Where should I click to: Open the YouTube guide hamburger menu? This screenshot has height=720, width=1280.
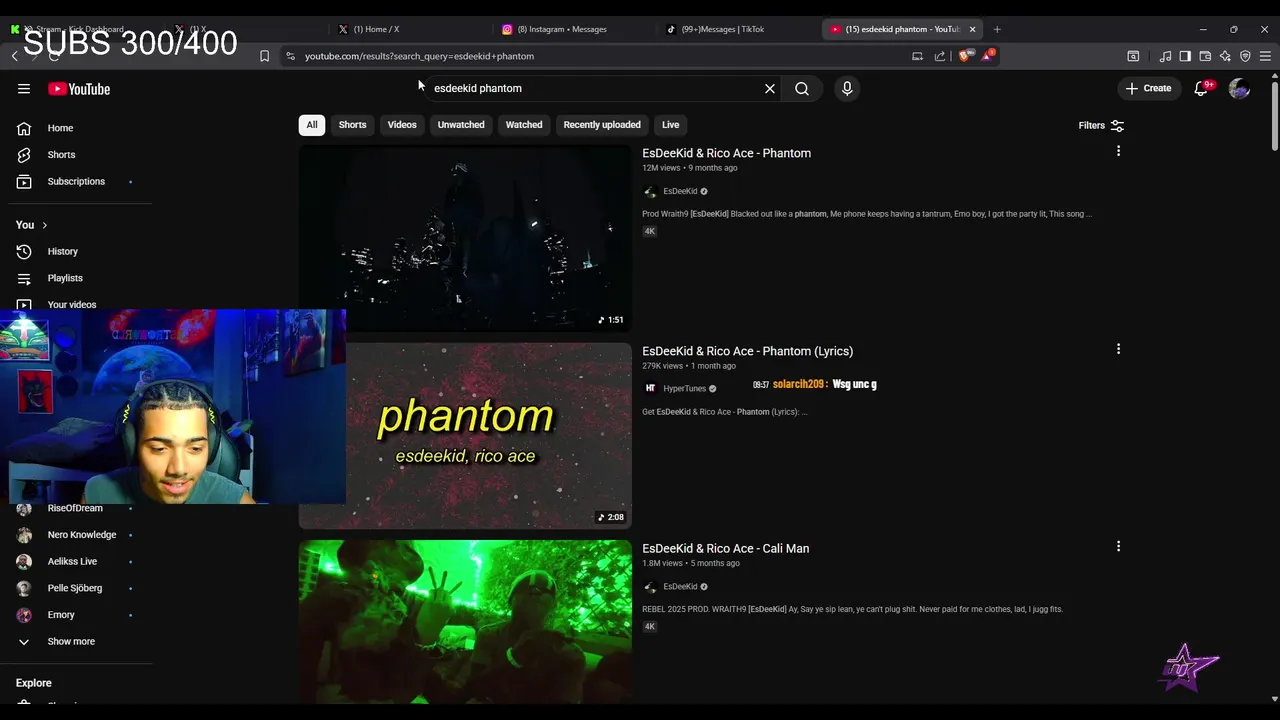(24, 89)
